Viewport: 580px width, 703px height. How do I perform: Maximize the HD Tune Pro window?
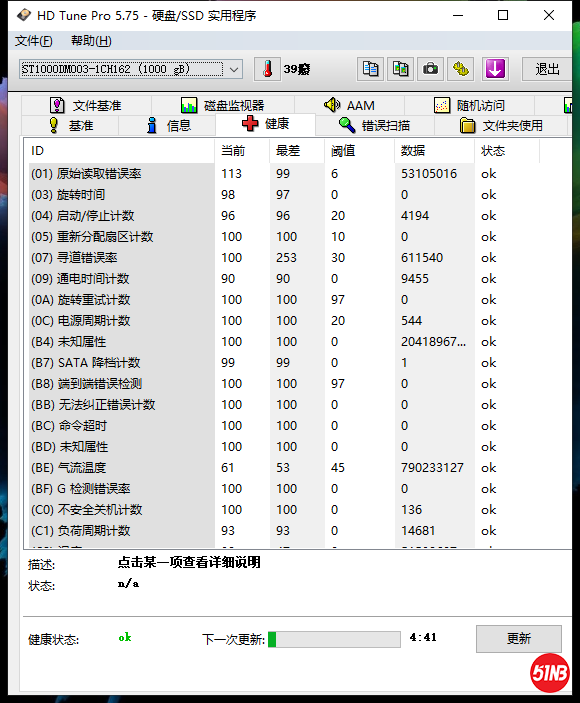[503, 15]
